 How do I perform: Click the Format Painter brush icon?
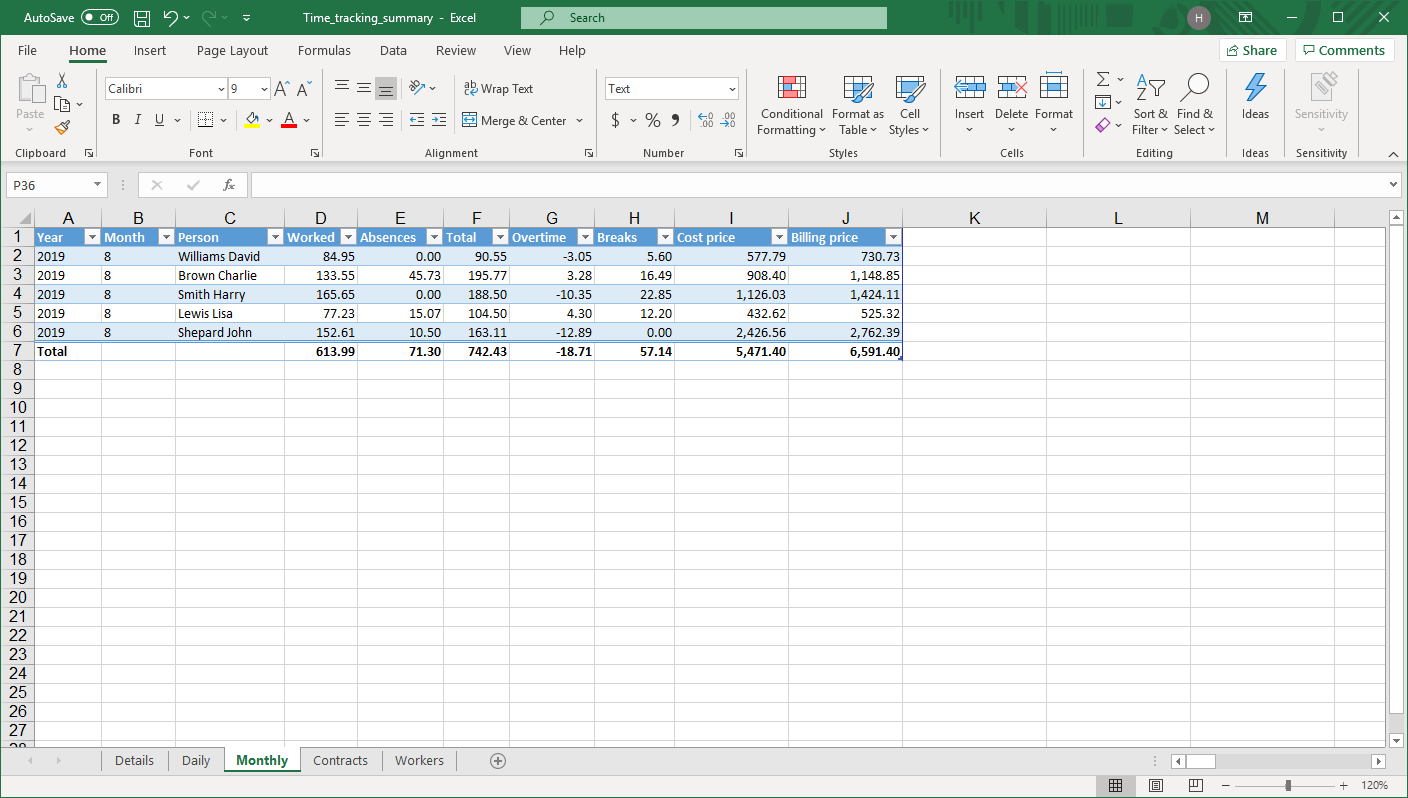click(62, 127)
